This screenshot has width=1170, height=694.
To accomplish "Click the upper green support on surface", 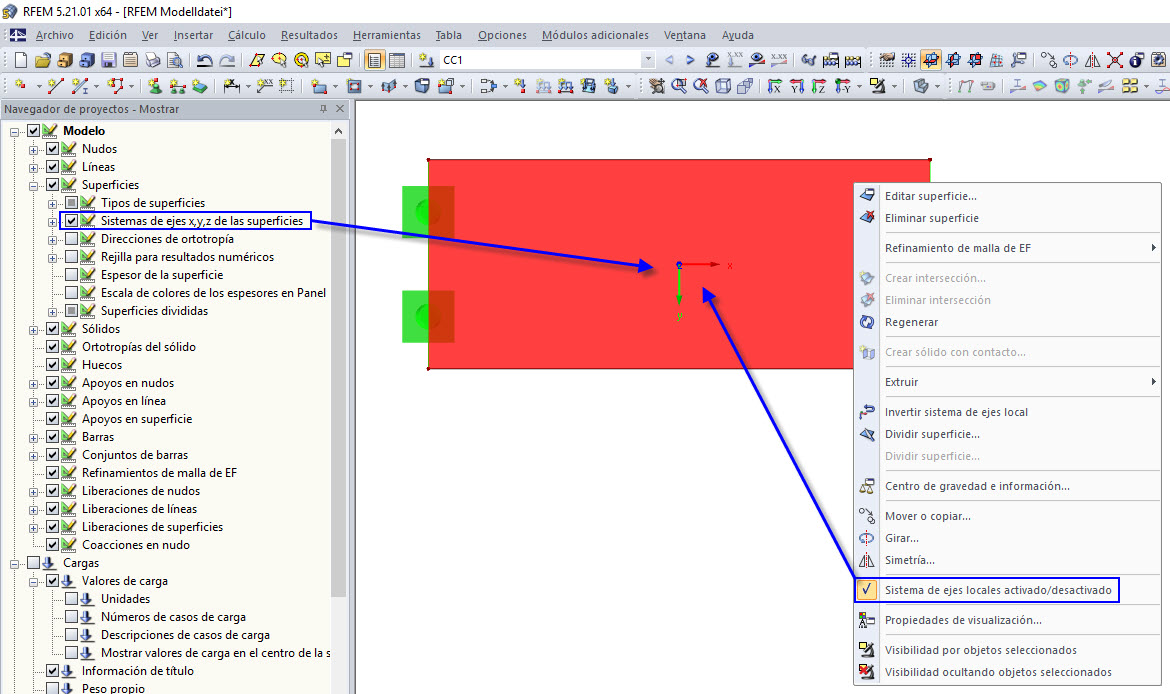I will pyautogui.click(x=428, y=212).
